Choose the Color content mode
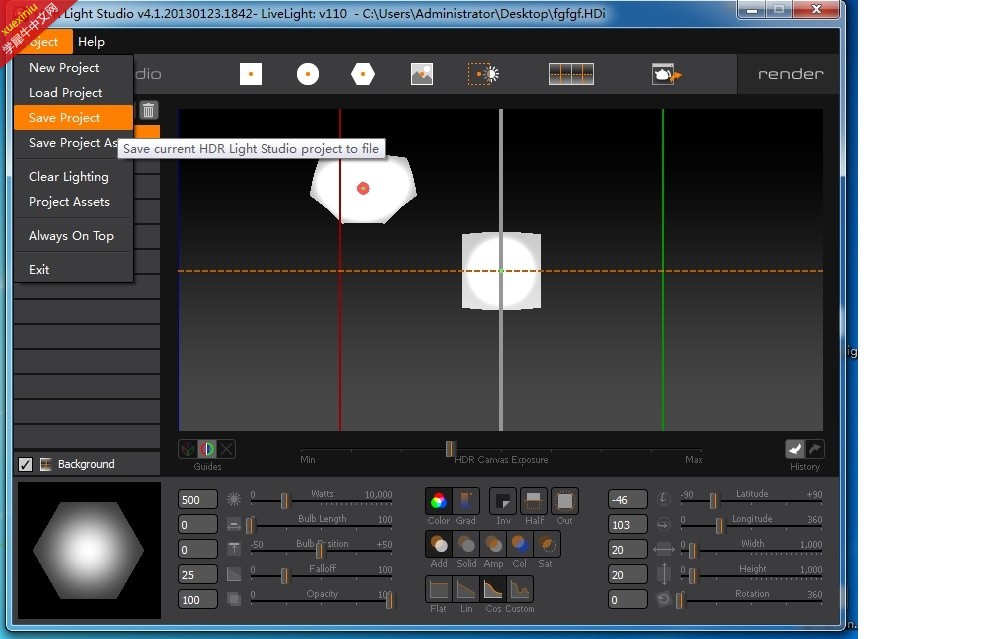 point(438,501)
